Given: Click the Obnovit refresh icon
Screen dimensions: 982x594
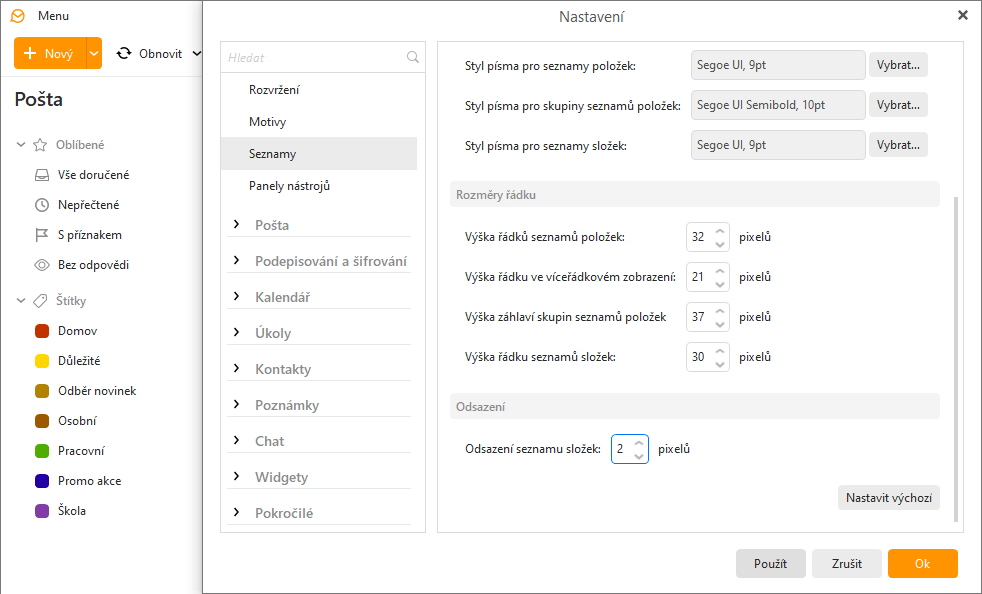Looking at the screenshot, I should coord(124,53).
